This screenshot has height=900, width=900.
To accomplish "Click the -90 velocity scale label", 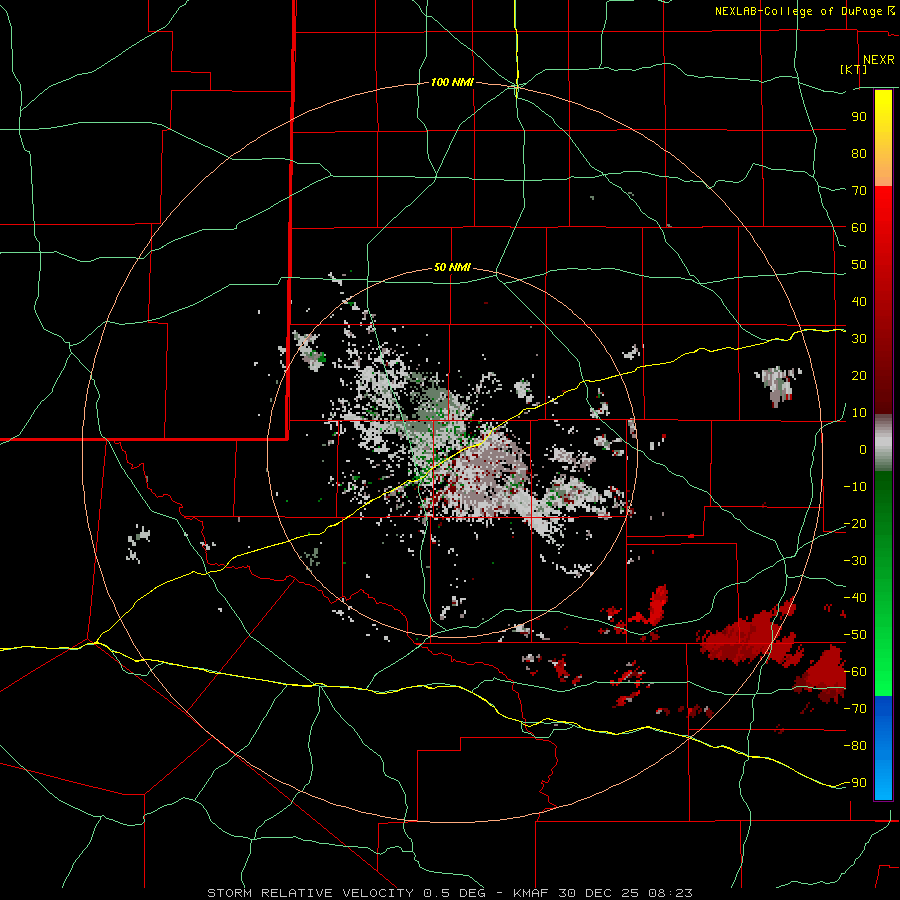I will (x=855, y=783).
